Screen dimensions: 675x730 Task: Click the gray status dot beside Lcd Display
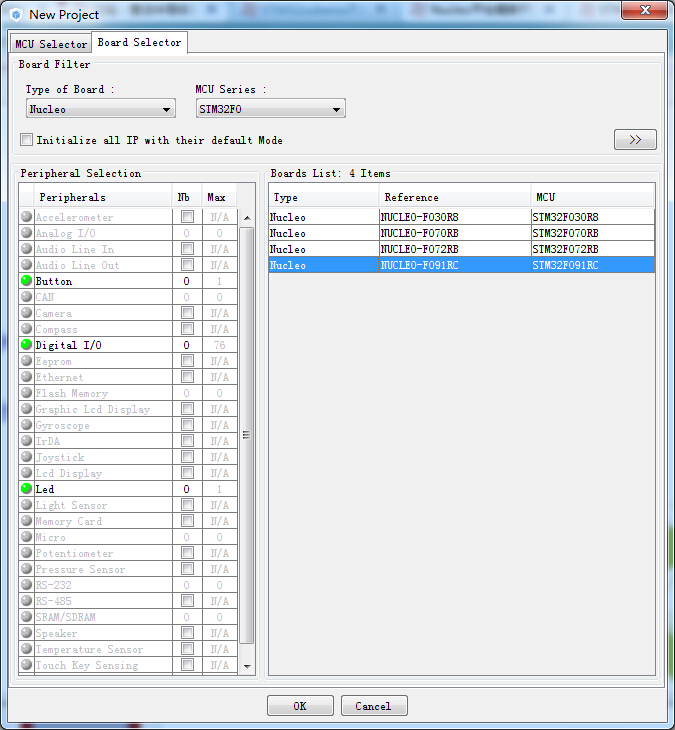pos(27,473)
